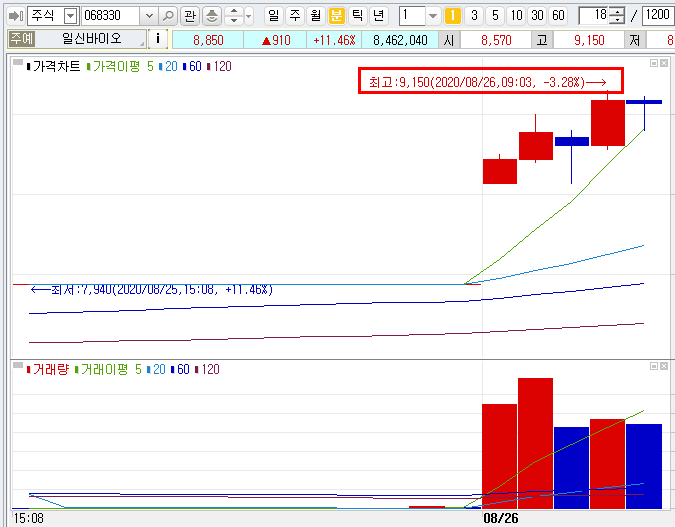
Task: Click the 최저:7,940 low price annotation
Action: click(152, 290)
